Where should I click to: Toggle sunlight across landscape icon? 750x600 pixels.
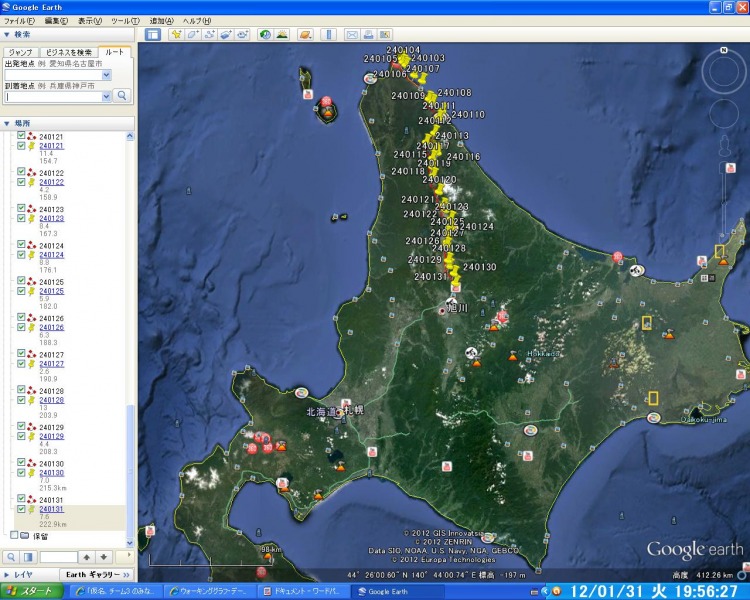(x=282, y=34)
